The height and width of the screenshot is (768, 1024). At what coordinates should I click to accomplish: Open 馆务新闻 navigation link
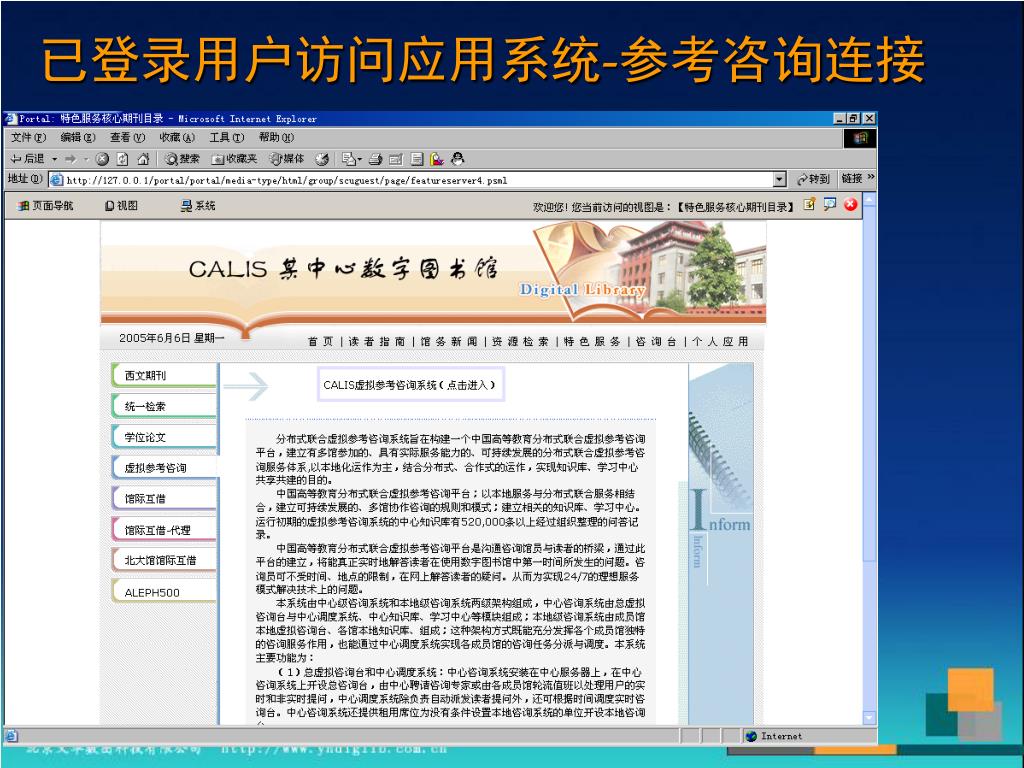click(x=449, y=342)
